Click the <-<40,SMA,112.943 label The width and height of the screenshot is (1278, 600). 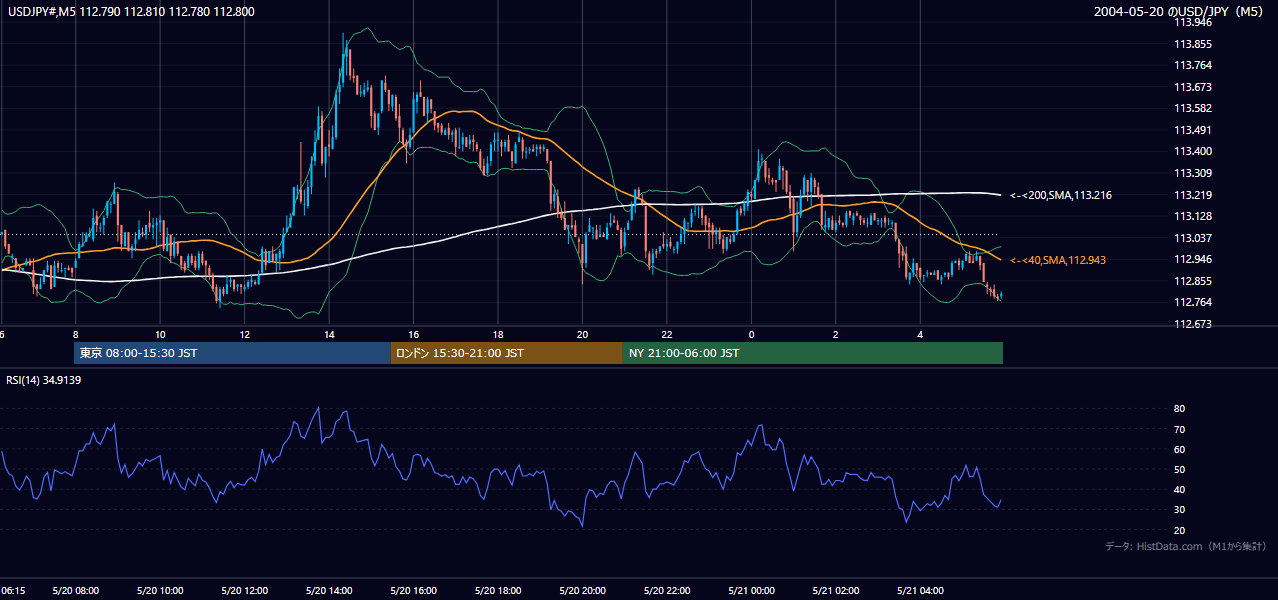coord(1057,260)
